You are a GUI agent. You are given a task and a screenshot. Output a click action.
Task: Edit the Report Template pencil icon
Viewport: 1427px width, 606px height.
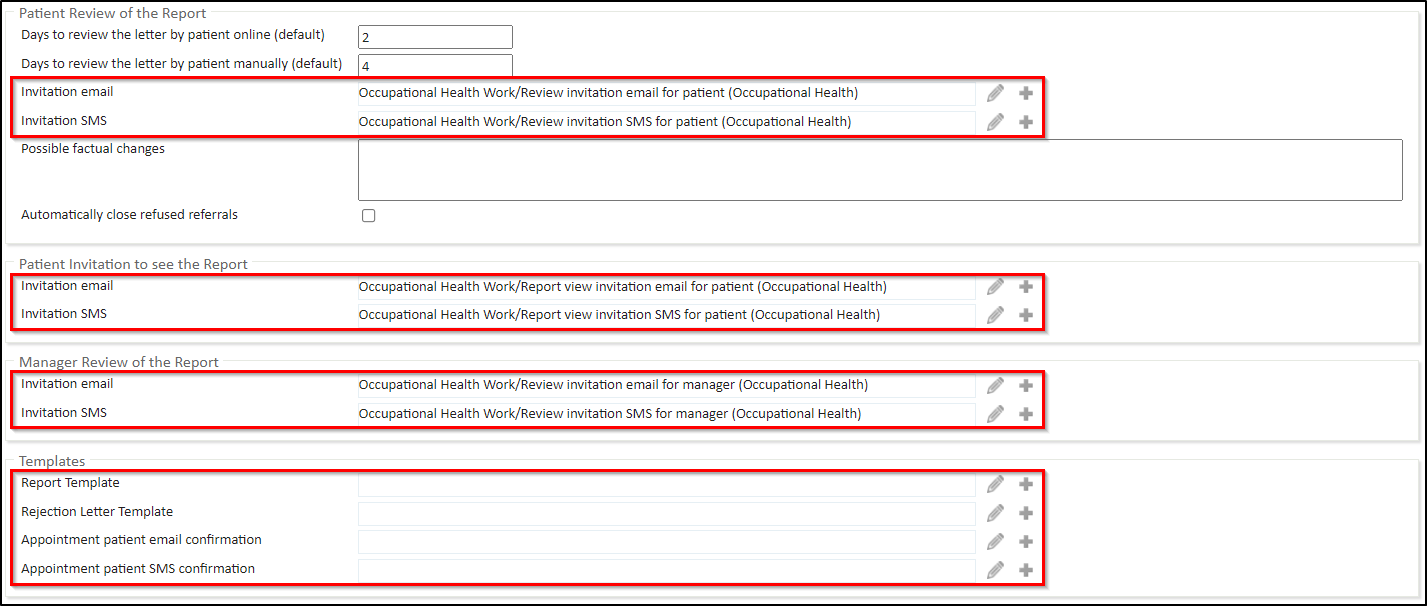pyautogui.click(x=995, y=484)
